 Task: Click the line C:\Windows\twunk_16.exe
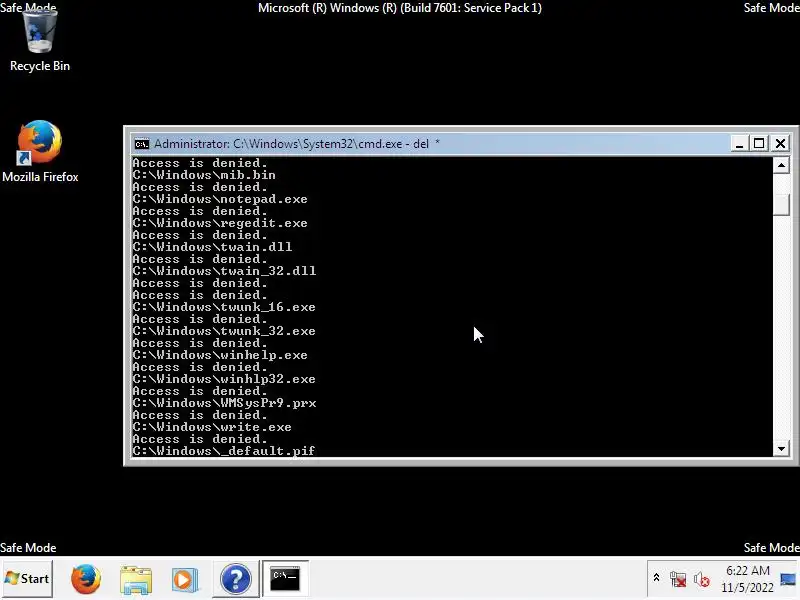[x=224, y=307]
